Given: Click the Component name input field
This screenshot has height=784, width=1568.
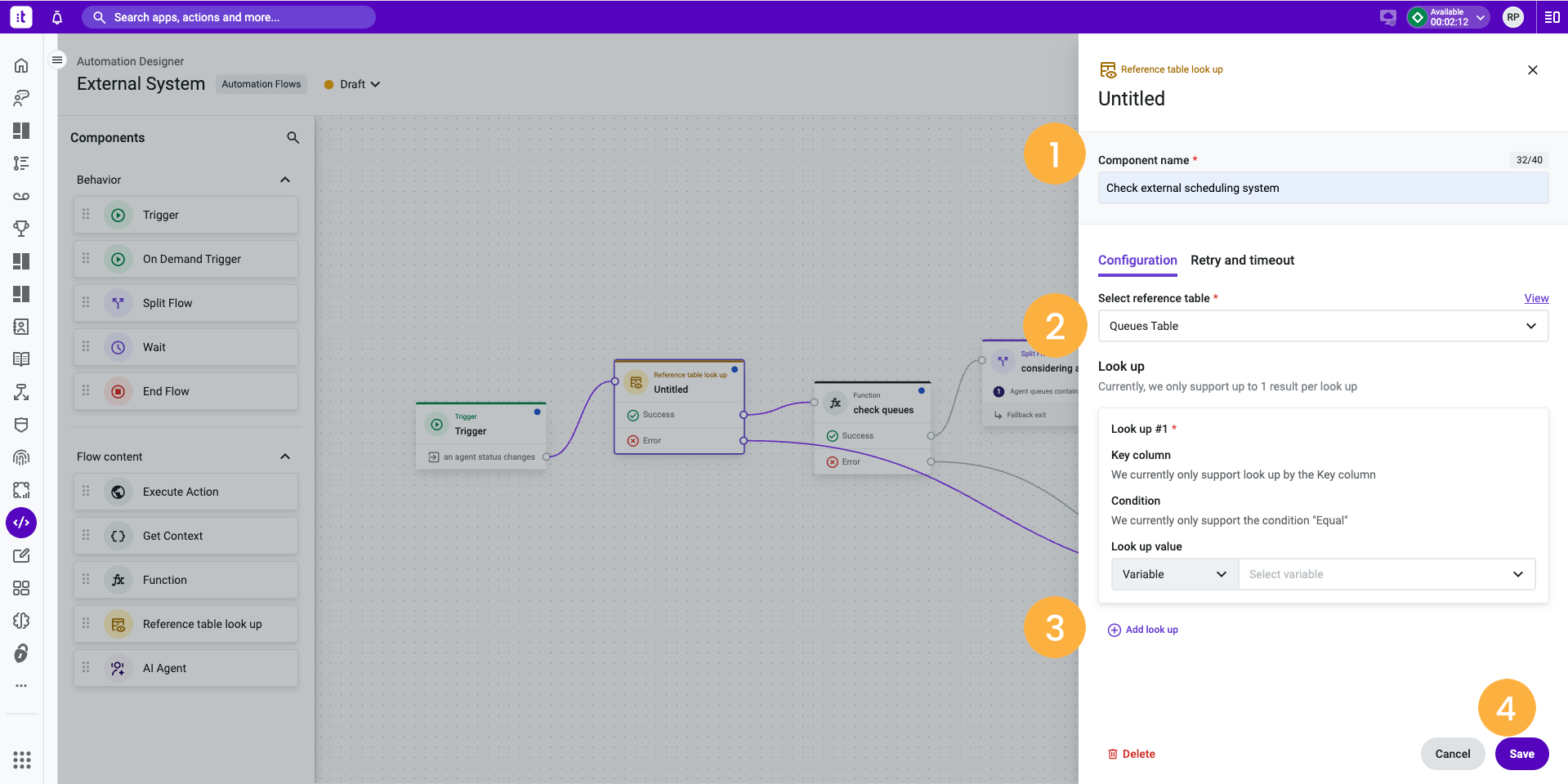Looking at the screenshot, I should point(1323,188).
